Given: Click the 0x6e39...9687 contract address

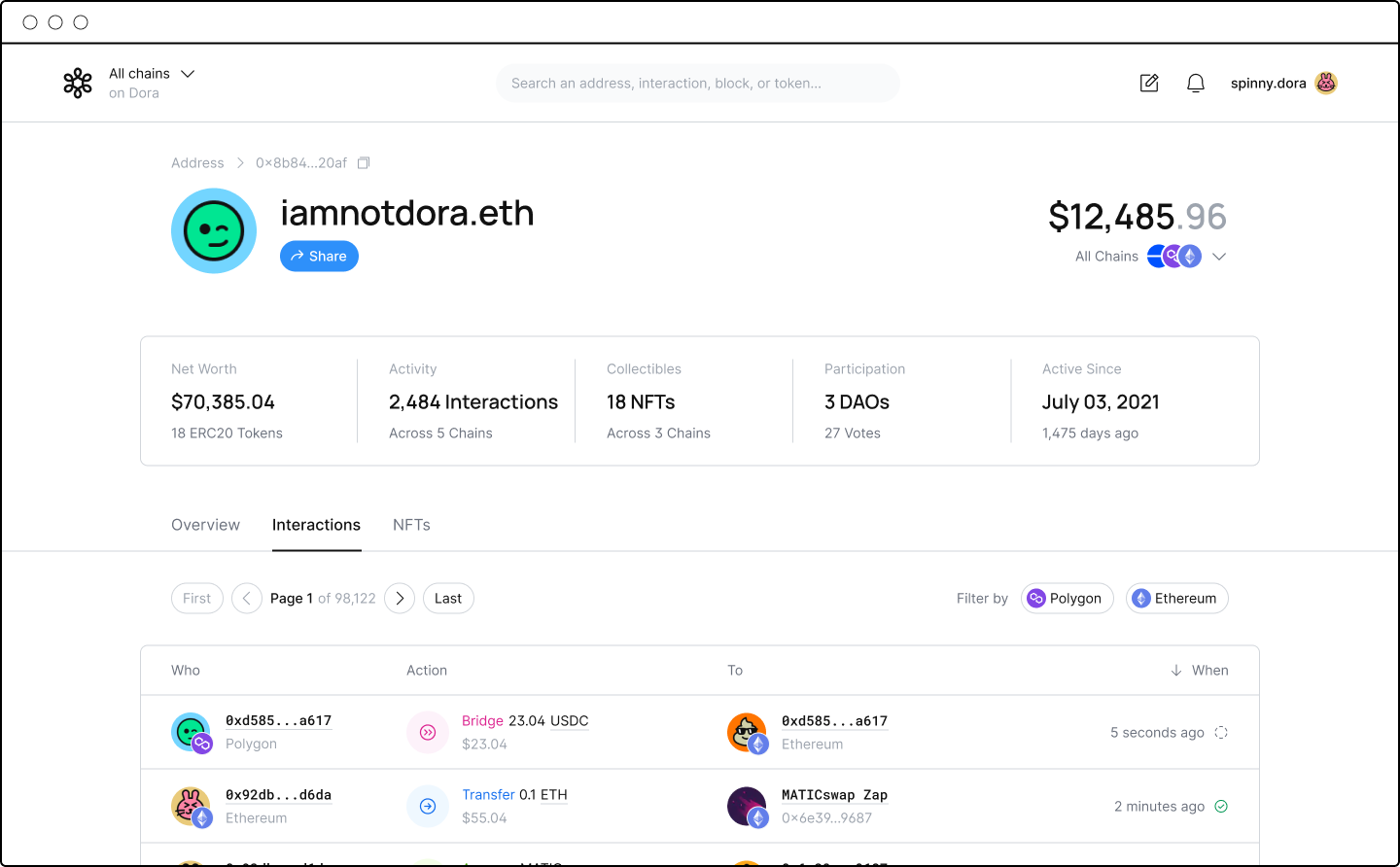Looking at the screenshot, I should [x=826, y=818].
